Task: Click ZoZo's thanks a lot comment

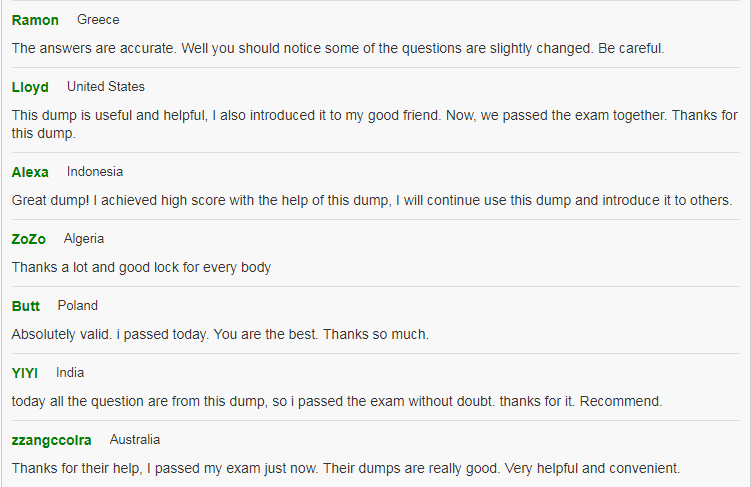Action: (141, 267)
